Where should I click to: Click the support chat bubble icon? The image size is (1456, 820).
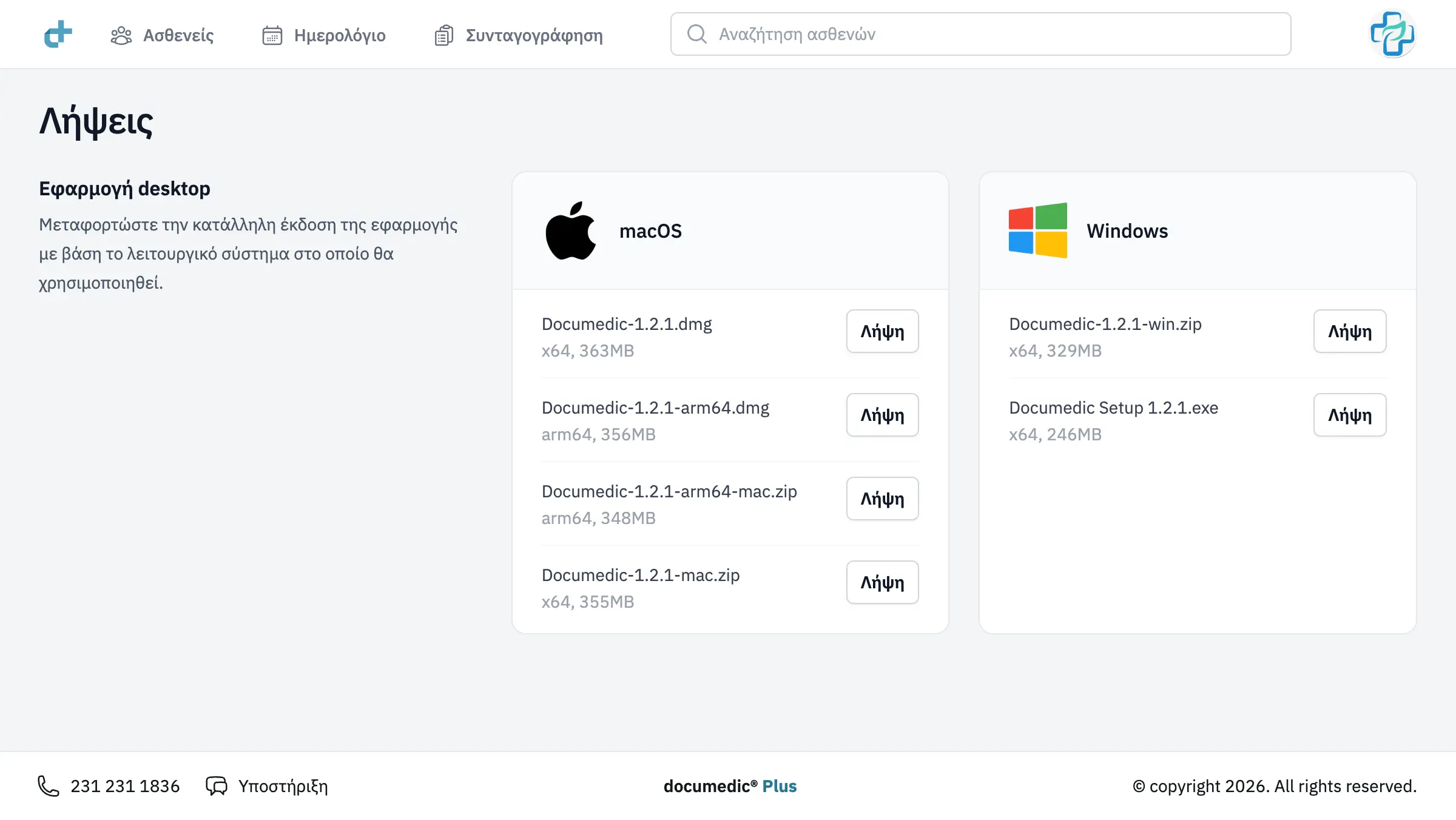click(217, 786)
